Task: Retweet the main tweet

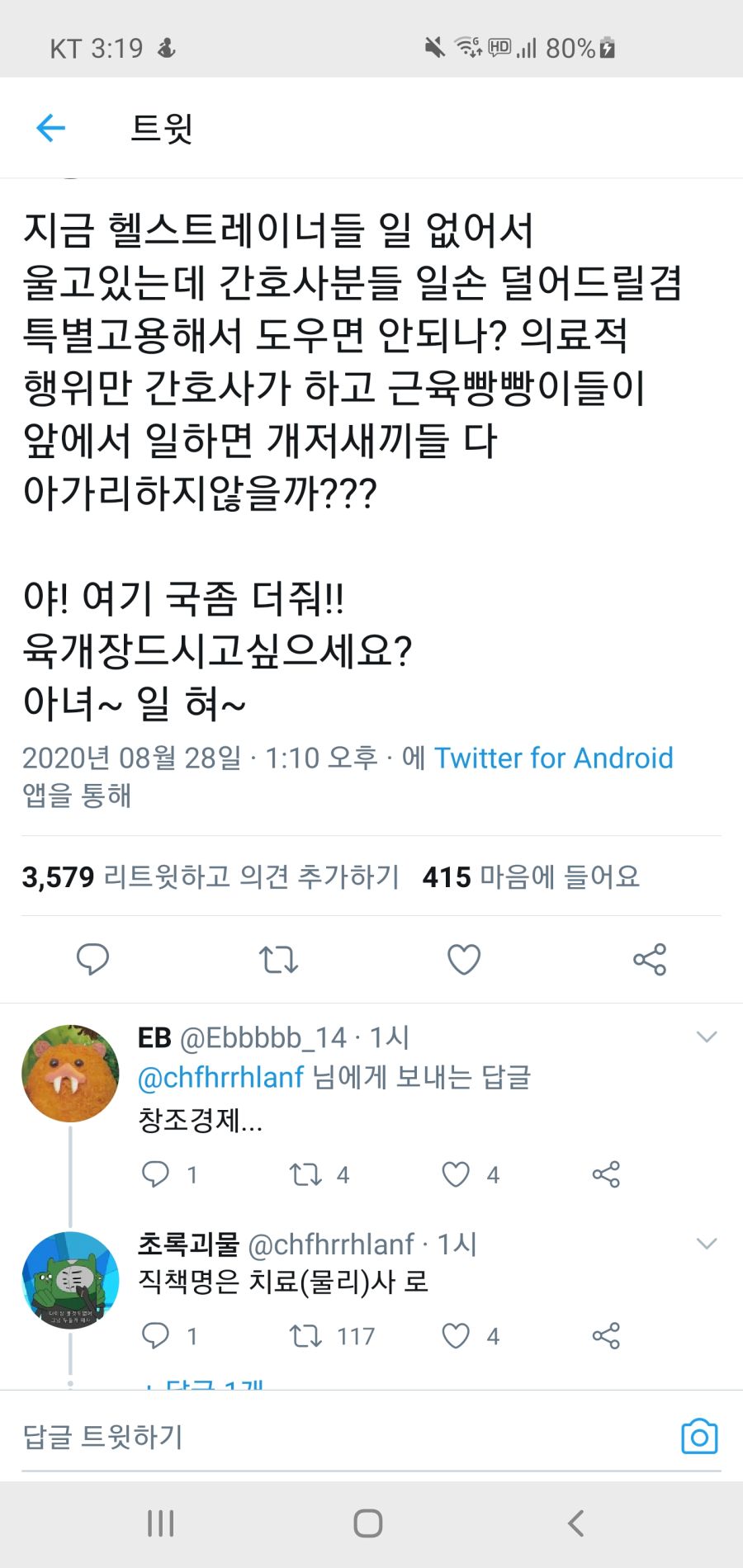Action: pyautogui.click(x=278, y=959)
